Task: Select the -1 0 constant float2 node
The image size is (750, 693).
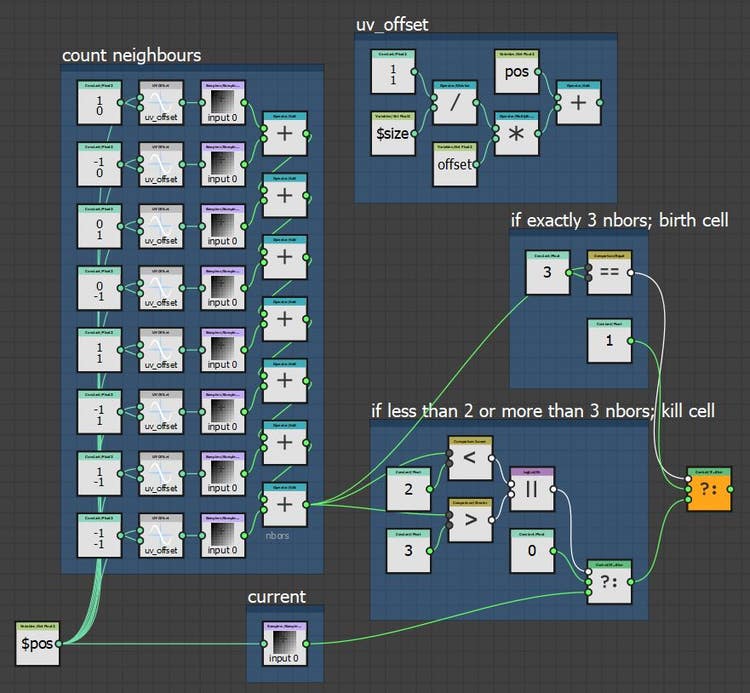Action: [99, 164]
